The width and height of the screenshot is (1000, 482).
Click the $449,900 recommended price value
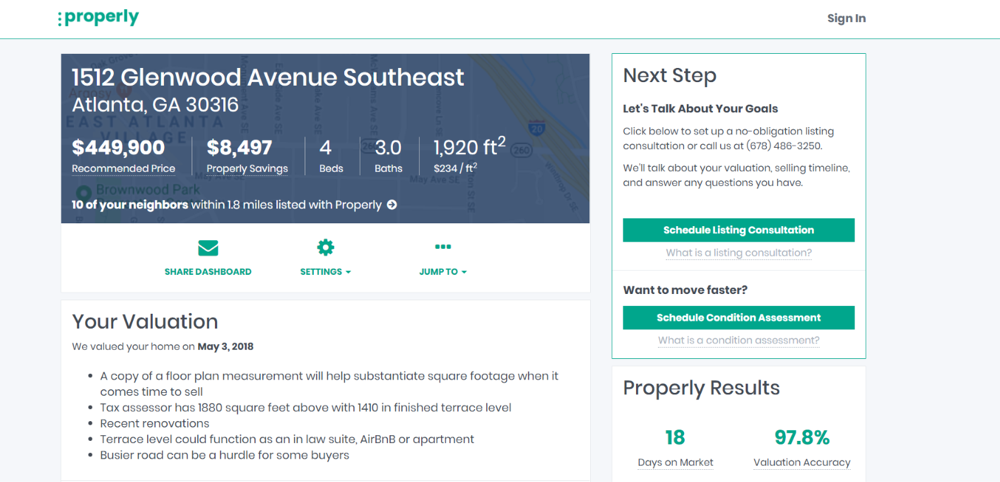118,148
